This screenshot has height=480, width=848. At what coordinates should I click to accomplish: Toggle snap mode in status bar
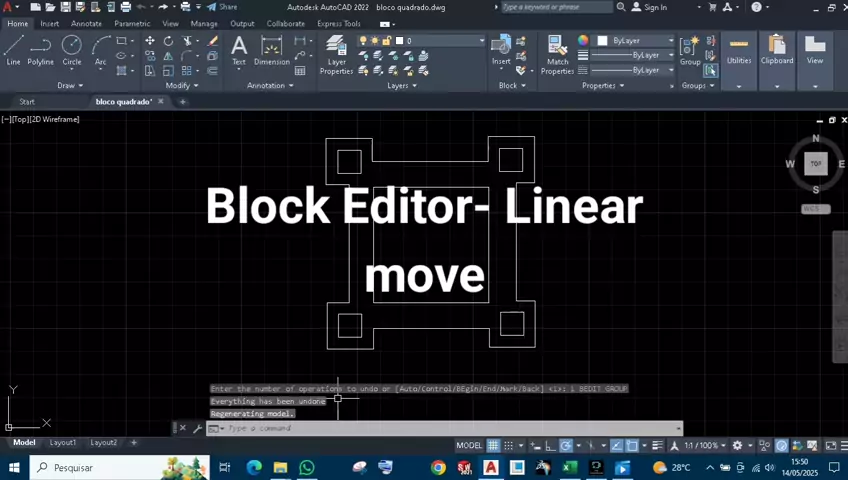tap(509, 445)
